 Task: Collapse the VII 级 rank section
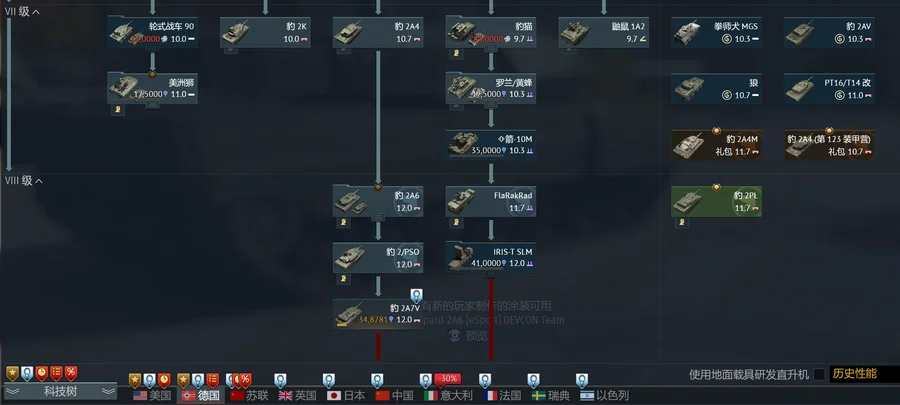point(22,11)
